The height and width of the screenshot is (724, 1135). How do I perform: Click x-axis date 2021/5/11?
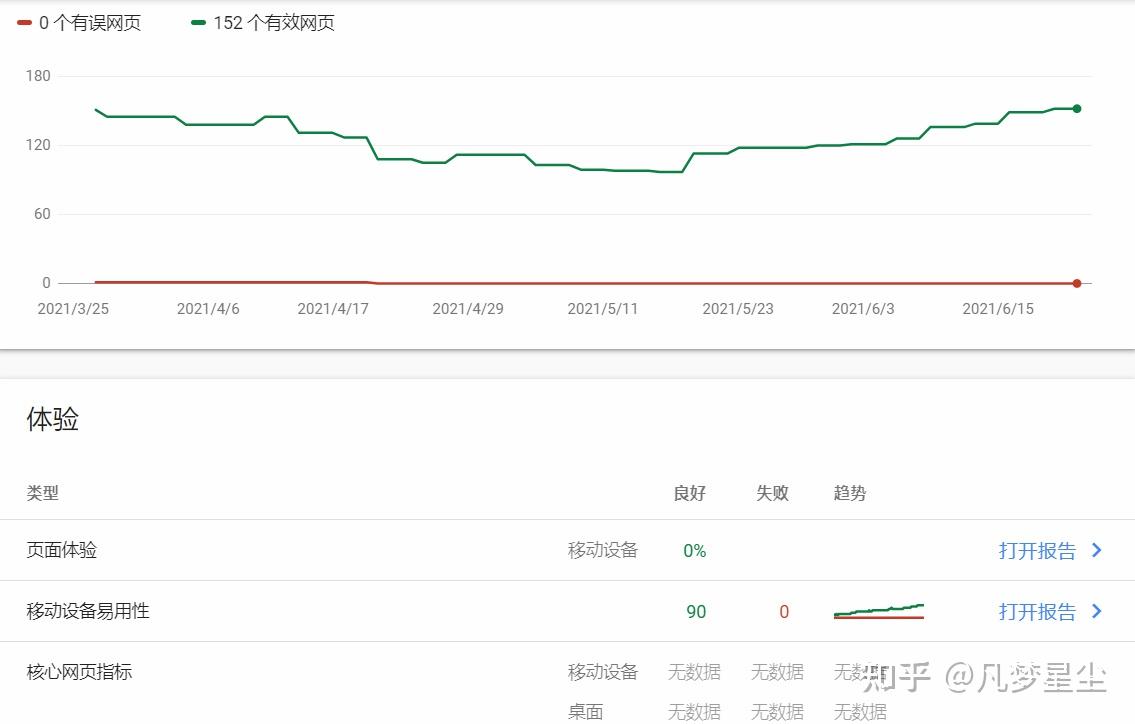tap(602, 309)
